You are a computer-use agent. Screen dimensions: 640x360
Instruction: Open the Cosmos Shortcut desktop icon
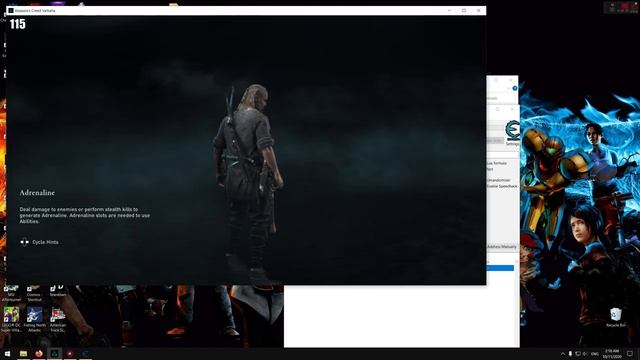[x=34, y=293]
